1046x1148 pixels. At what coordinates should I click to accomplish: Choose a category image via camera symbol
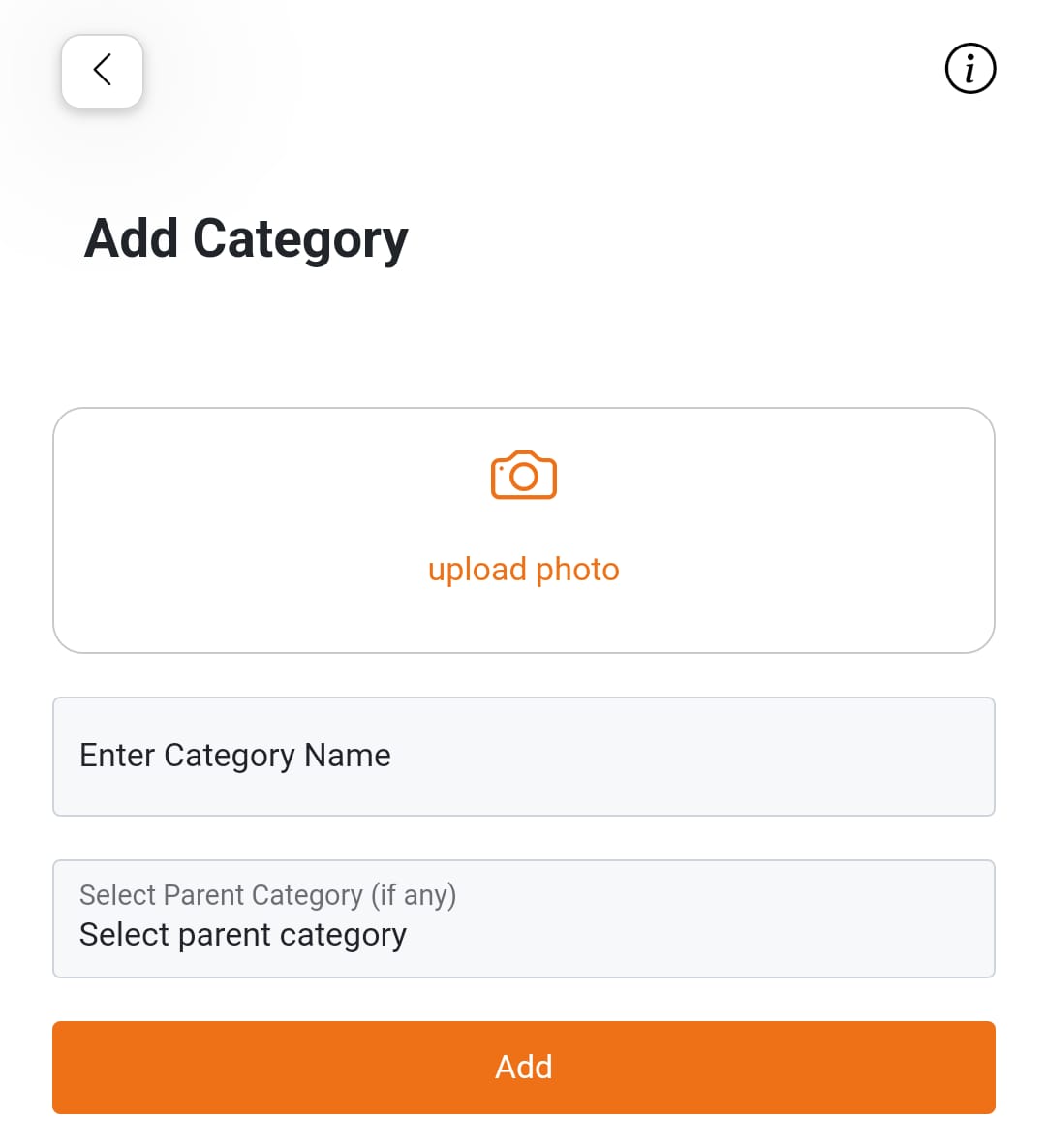(x=523, y=475)
